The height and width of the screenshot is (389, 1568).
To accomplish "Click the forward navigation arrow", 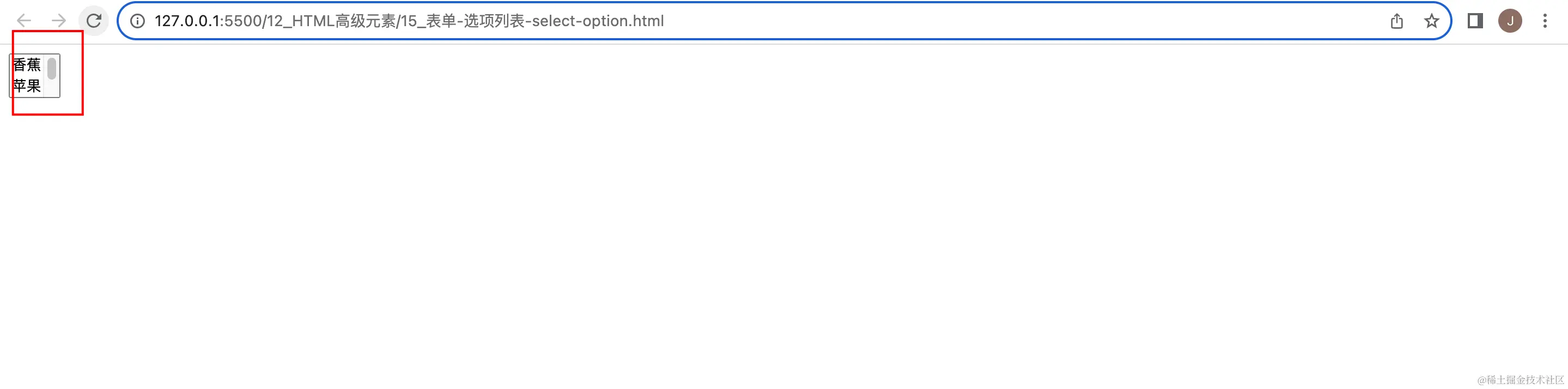I will (58, 20).
